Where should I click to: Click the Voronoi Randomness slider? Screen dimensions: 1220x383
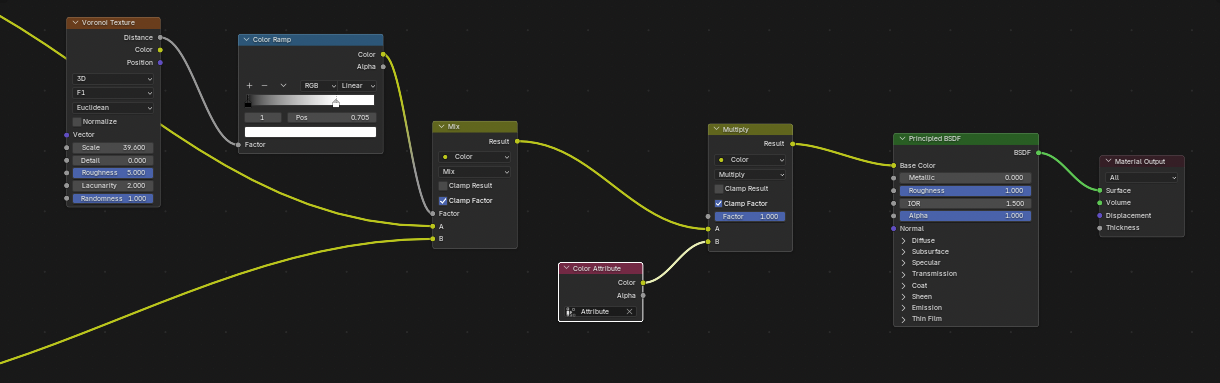(x=113, y=198)
